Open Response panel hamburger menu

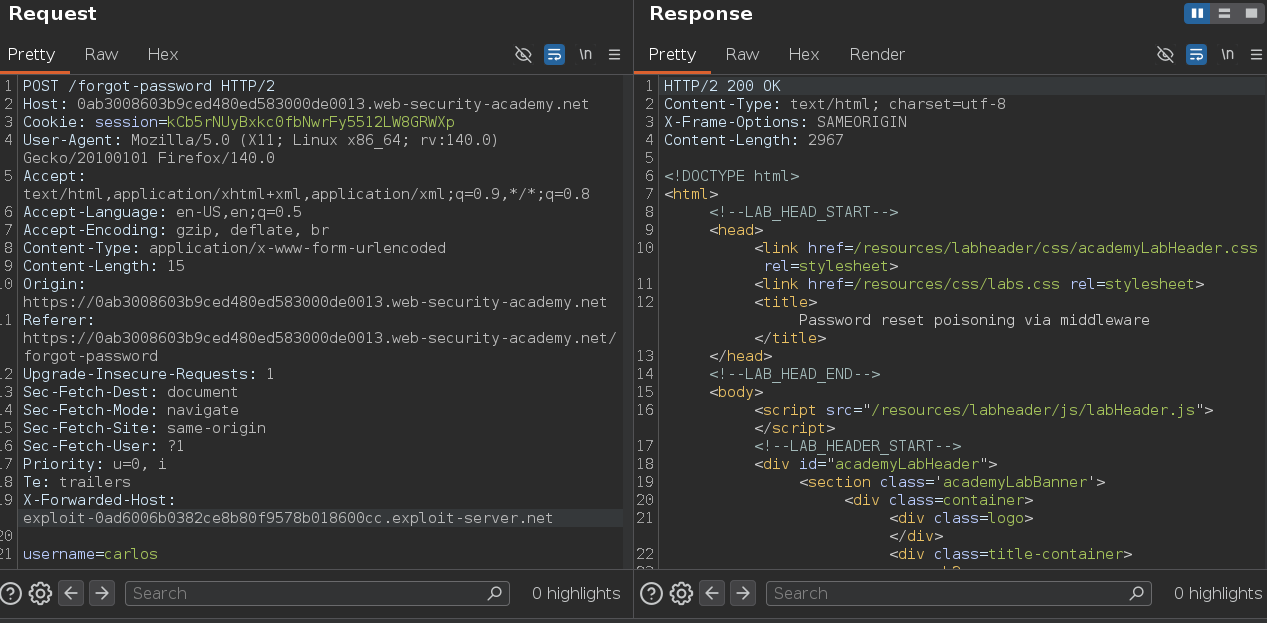1257,54
